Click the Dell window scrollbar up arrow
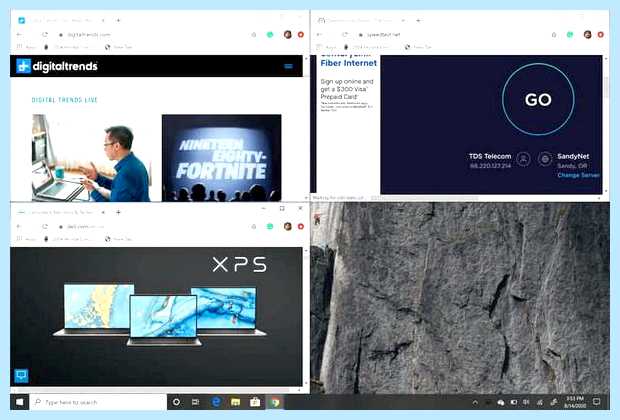The image size is (620, 420). point(306,251)
